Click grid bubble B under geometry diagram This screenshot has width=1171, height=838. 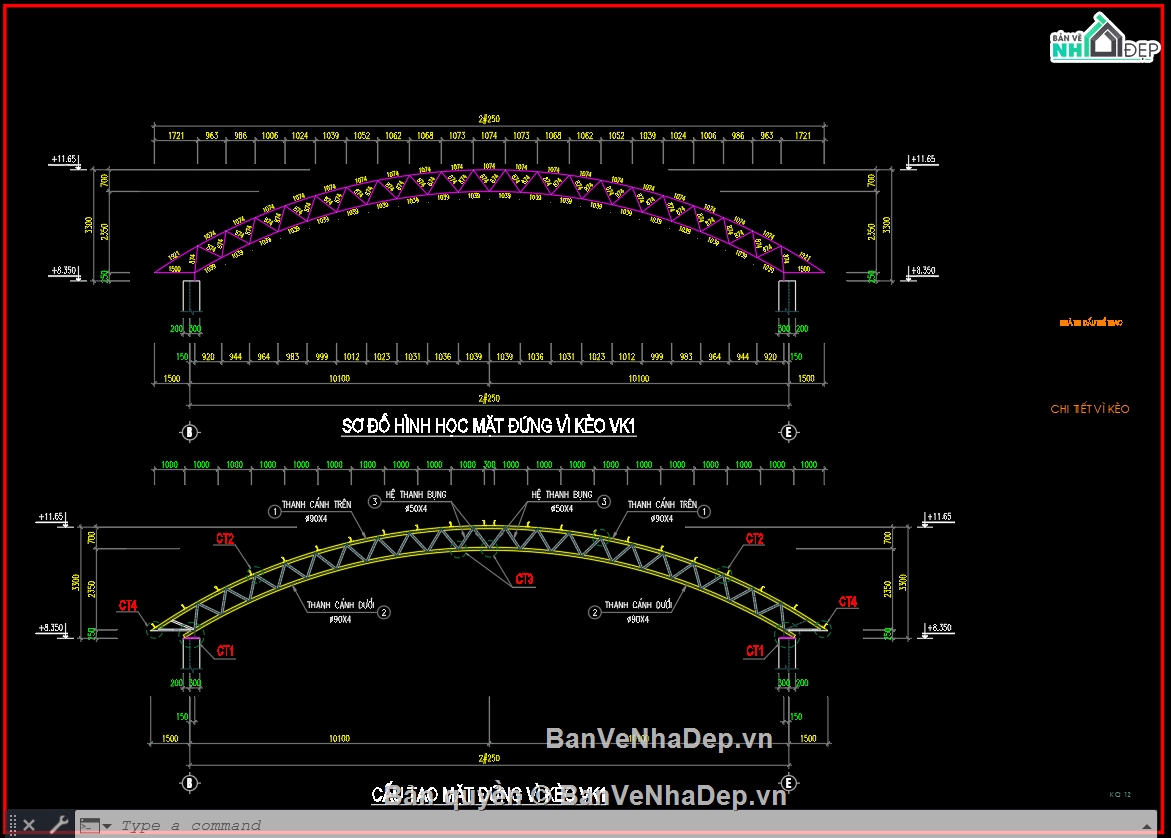(190, 432)
